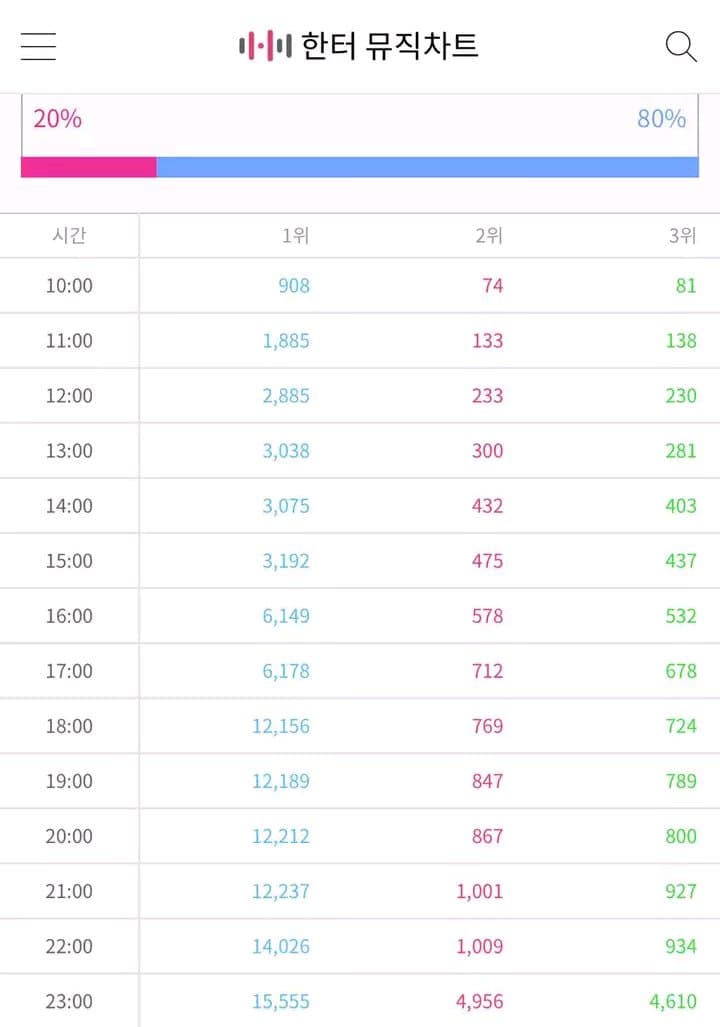Click the blue 80% progress bar segment

point(427,167)
